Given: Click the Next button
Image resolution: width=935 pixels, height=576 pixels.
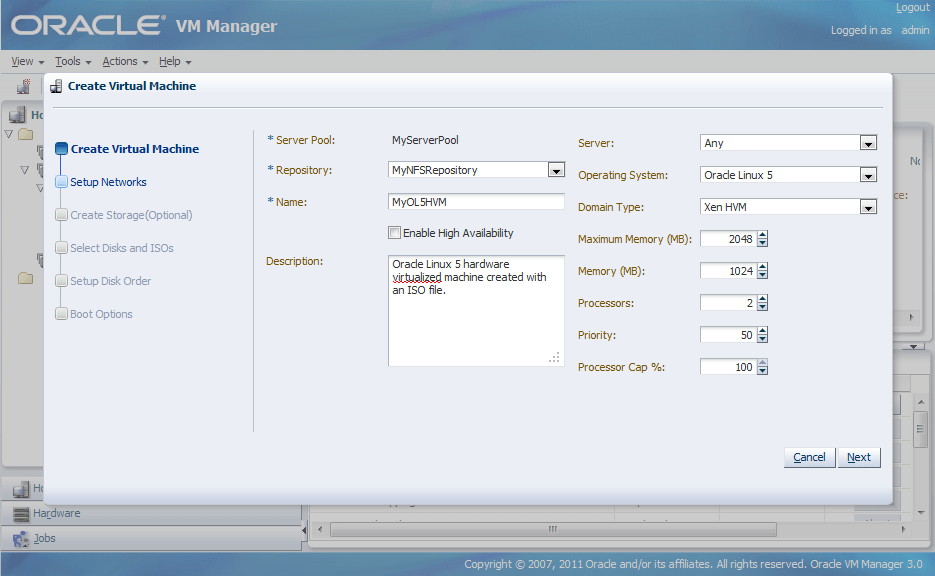Looking at the screenshot, I should pos(859,457).
